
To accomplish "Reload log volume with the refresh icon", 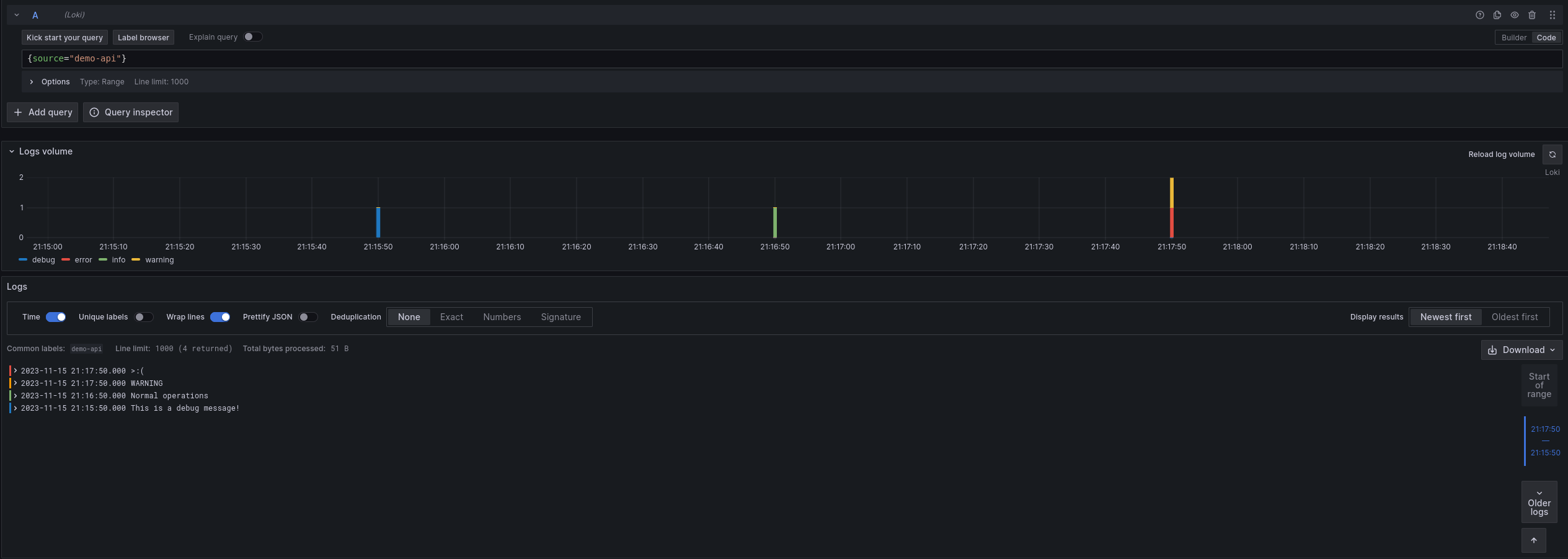I will tap(1552, 154).
